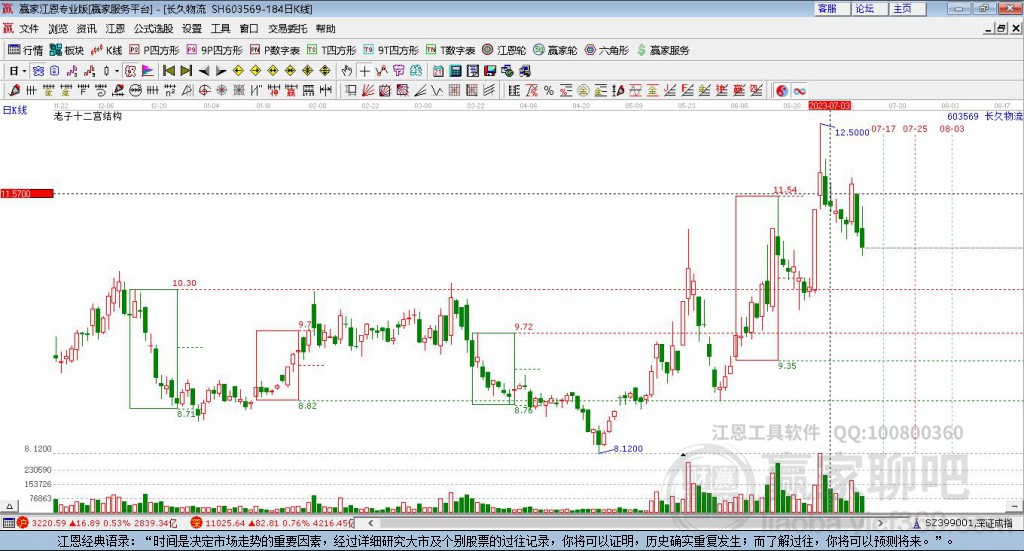Expand the candlestick style dropdown arrow

(117, 71)
